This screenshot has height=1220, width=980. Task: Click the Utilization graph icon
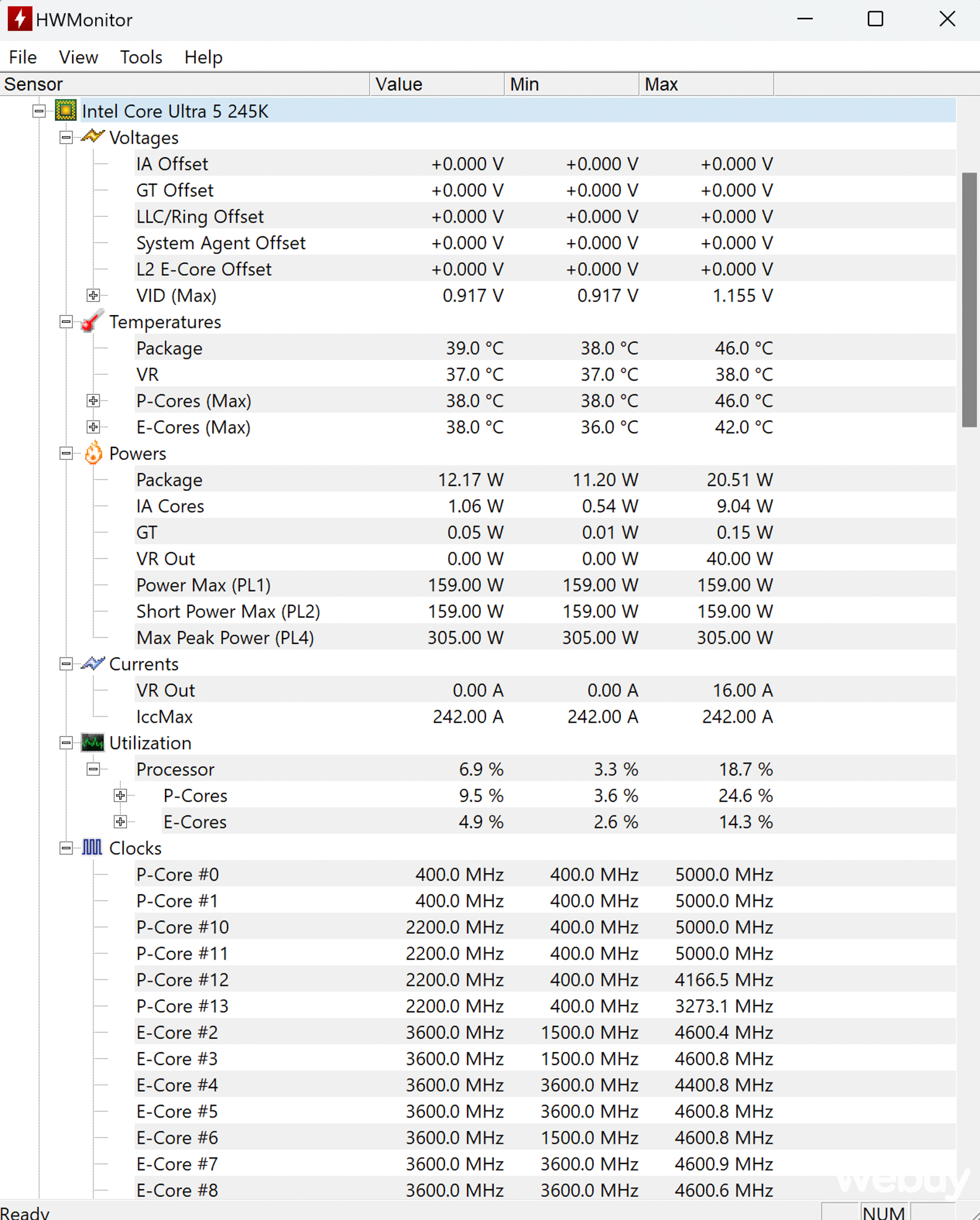pyautogui.click(x=93, y=742)
